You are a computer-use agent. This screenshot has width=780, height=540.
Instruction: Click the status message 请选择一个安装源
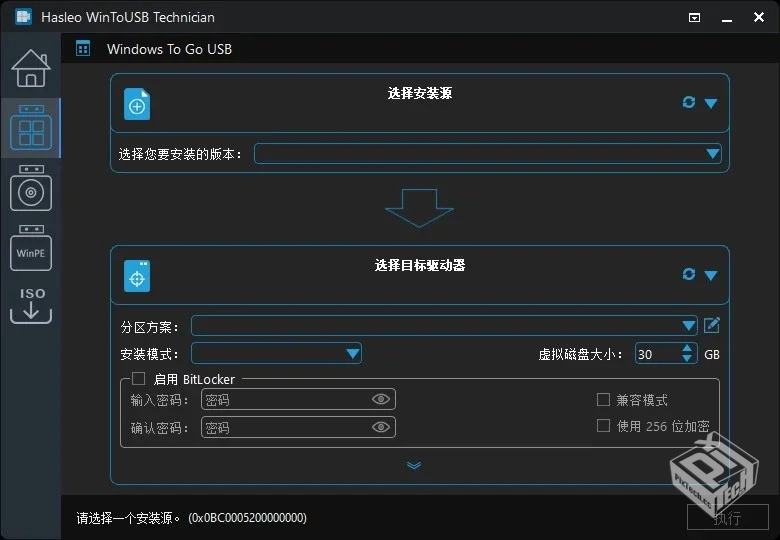point(128,518)
